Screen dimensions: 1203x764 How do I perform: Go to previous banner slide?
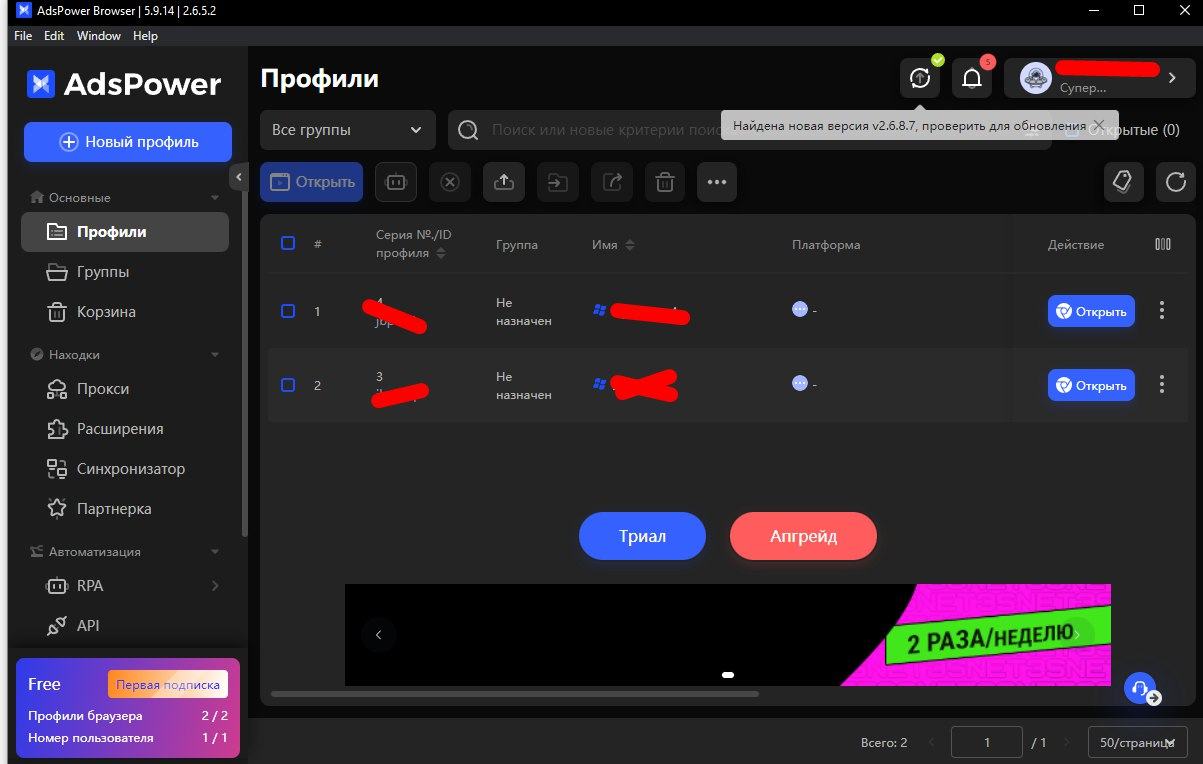click(379, 634)
